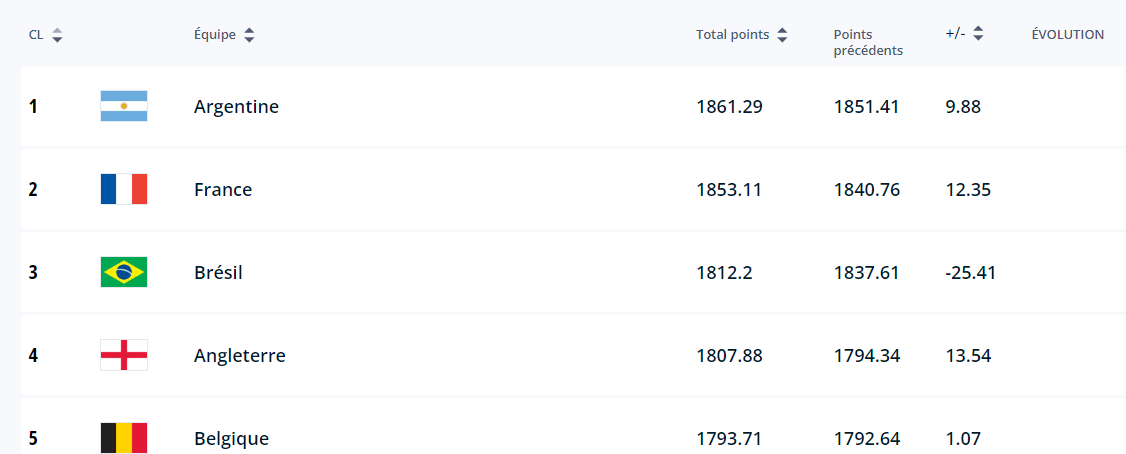Sort by Équipe column arrows
Image resolution: width=1126 pixels, height=454 pixels.
pos(248,35)
